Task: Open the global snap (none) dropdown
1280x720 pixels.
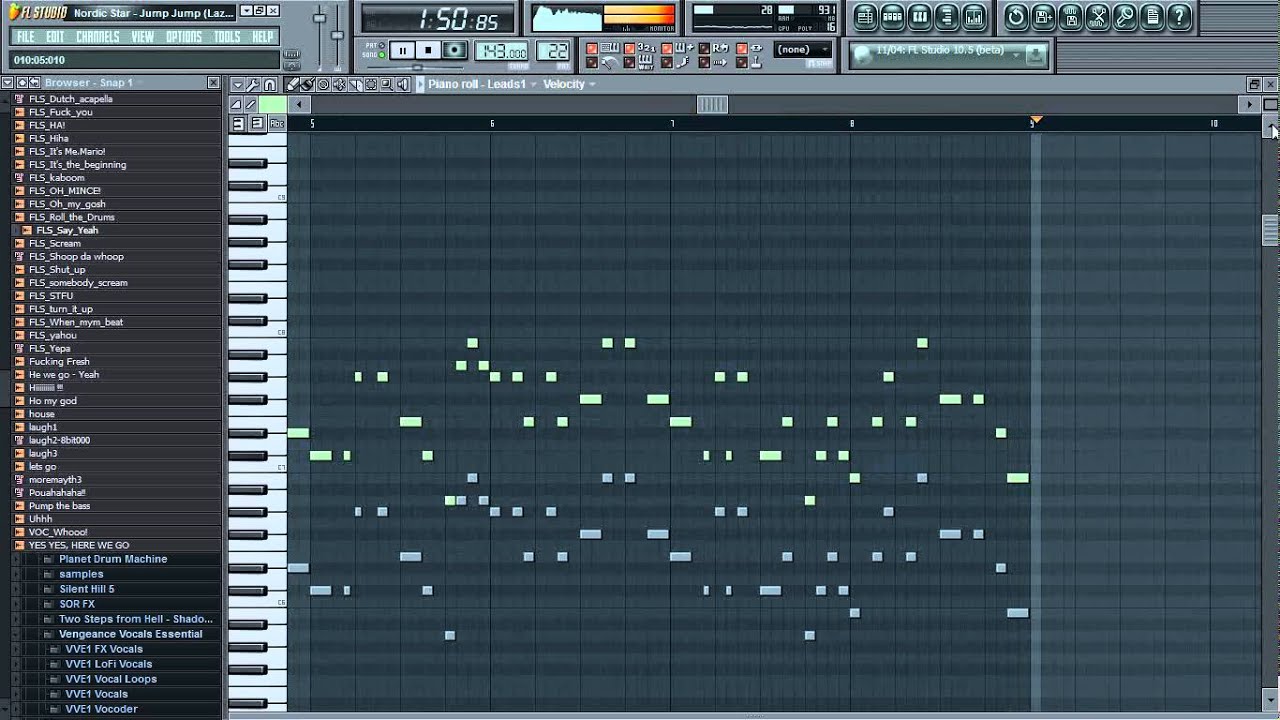Action: tap(803, 49)
